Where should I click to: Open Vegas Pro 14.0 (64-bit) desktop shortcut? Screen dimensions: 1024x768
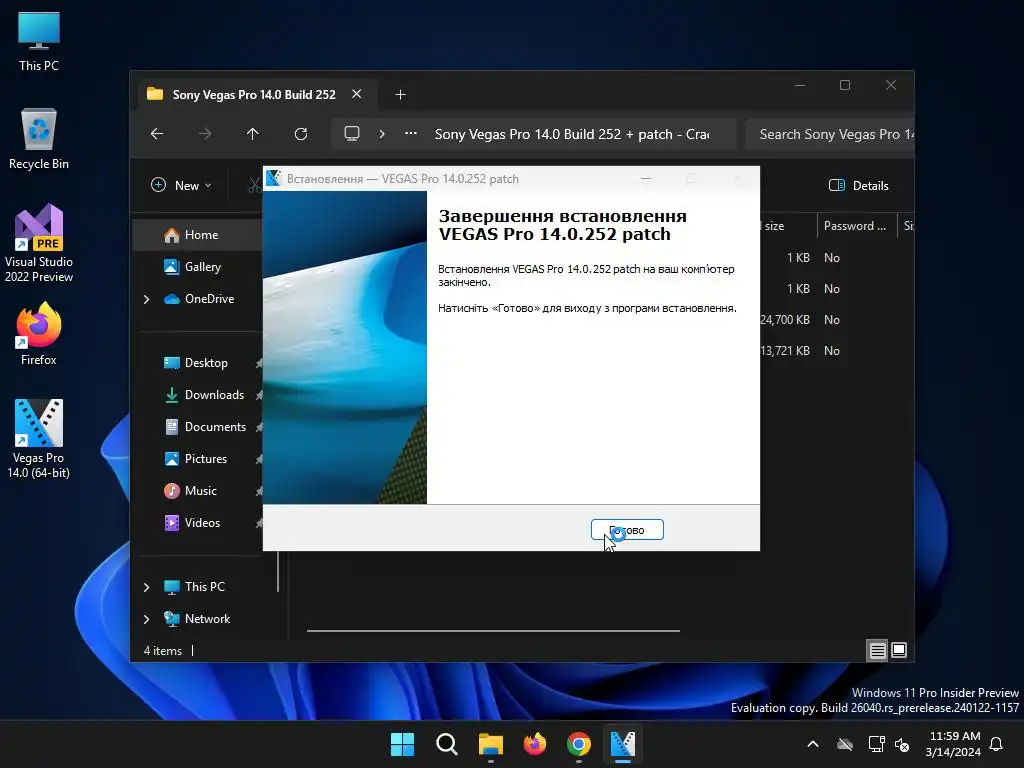39,438
